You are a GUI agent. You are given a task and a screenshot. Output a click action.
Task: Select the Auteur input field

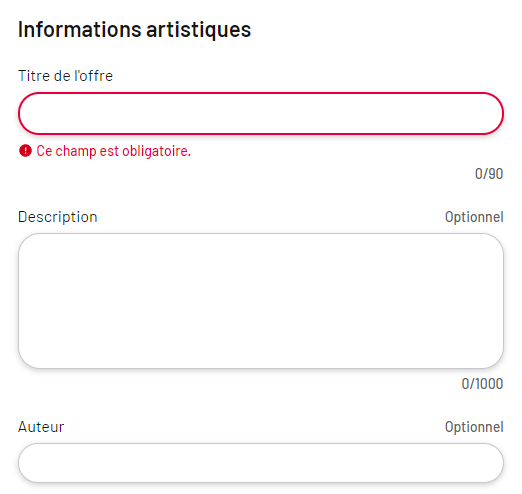point(261,463)
